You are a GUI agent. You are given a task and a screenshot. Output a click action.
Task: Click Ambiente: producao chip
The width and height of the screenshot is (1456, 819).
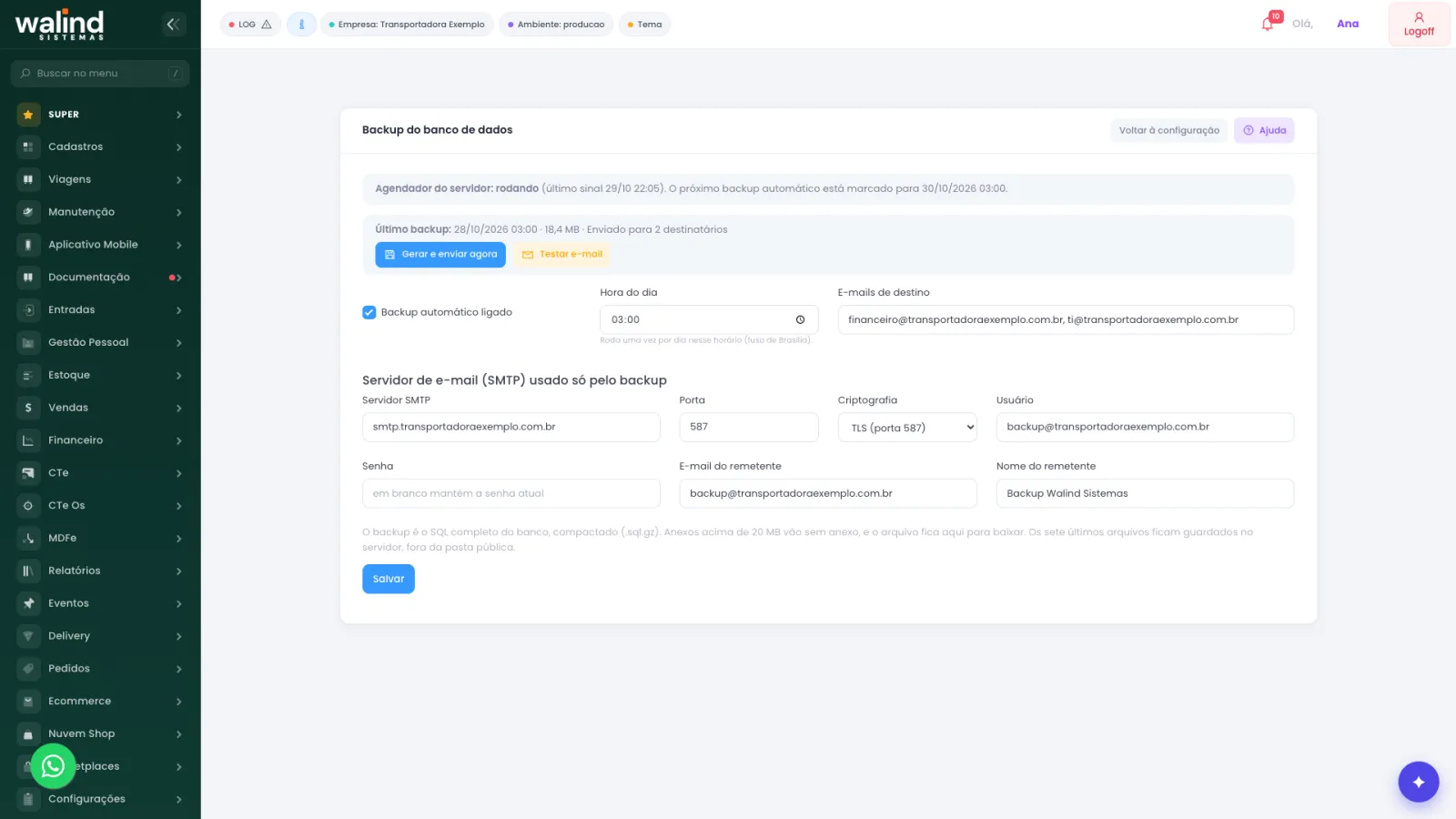[x=556, y=25]
